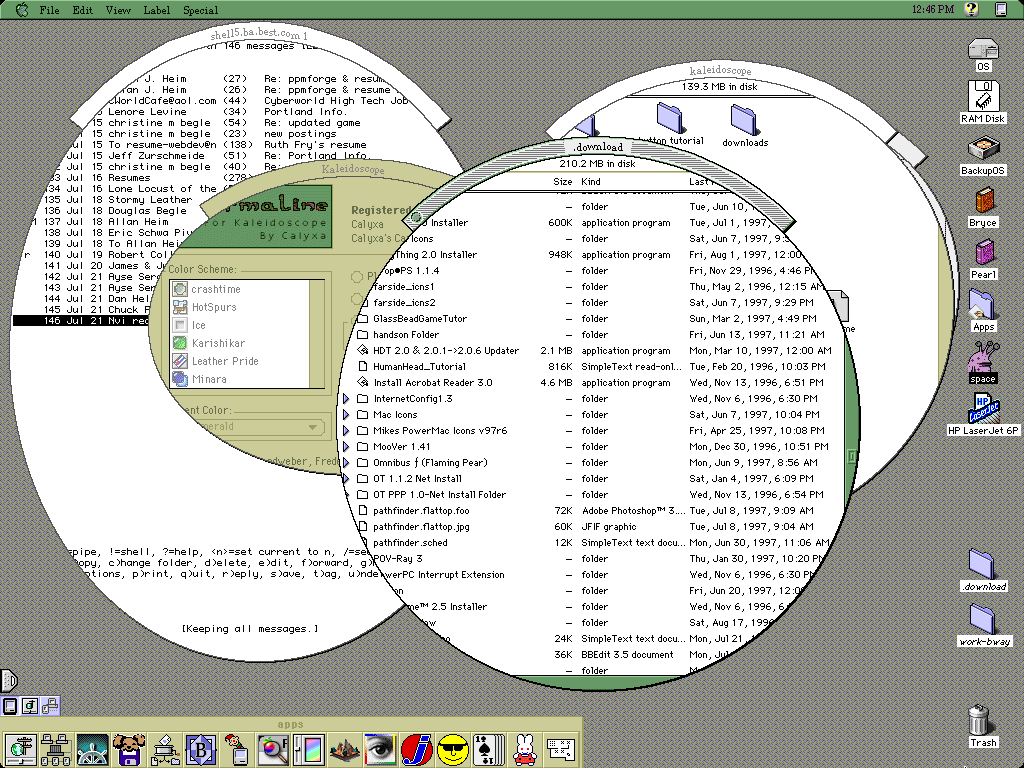Click the Color Scheme list scrollbar
The height and width of the screenshot is (768, 1024).
[317, 334]
